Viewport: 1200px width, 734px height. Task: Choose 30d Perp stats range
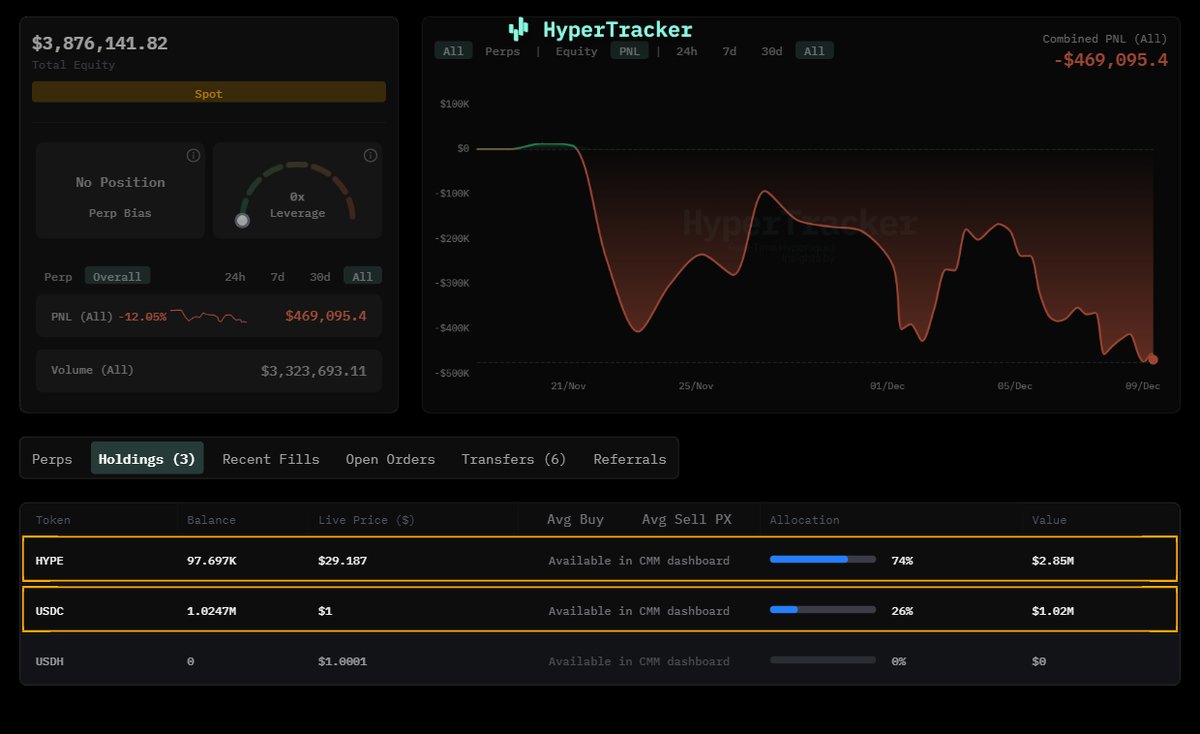(320, 276)
